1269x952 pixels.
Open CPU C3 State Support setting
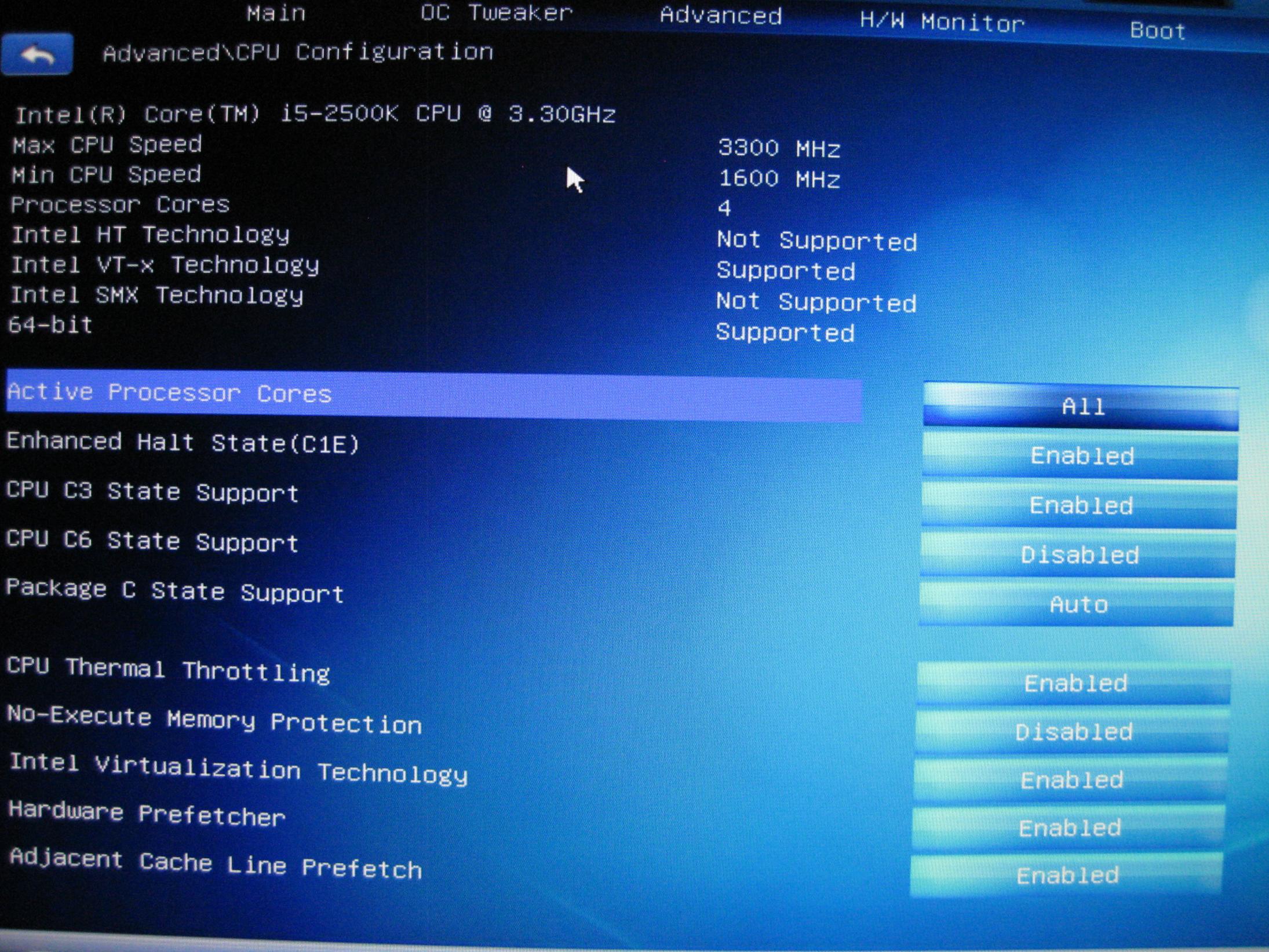pyautogui.click(x=1080, y=505)
